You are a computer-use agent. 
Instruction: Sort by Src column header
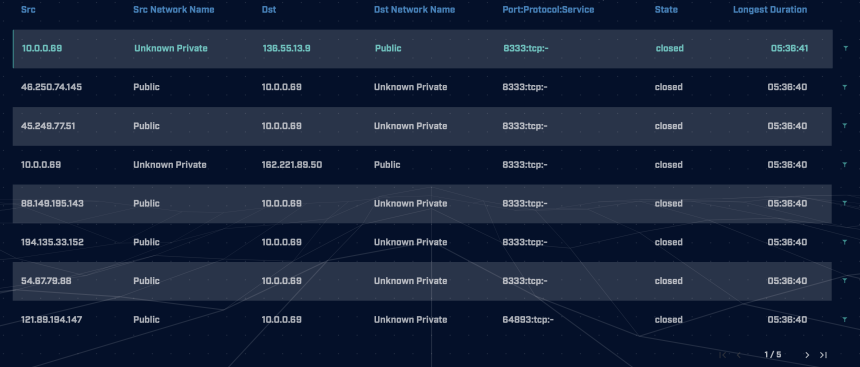click(28, 9)
